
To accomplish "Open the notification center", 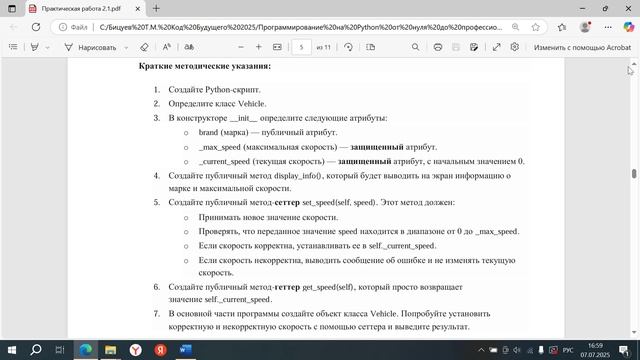I will (x=624, y=350).
